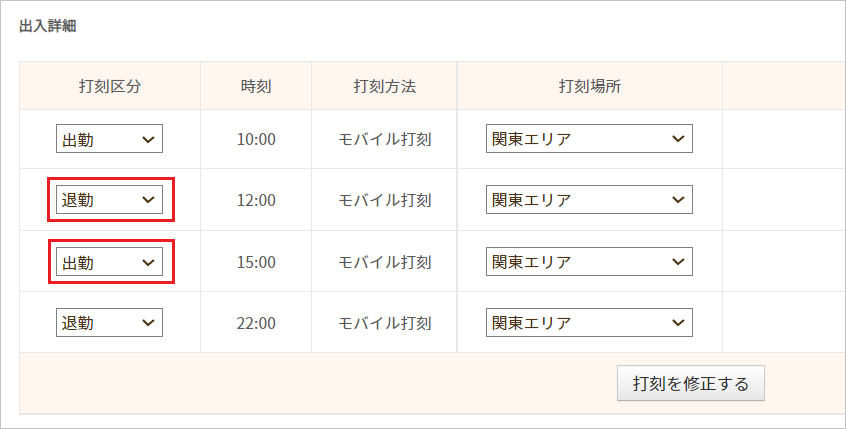Screen dimensions: 846x429
Task: Select the 12:00 time cell
Action: click(x=256, y=200)
